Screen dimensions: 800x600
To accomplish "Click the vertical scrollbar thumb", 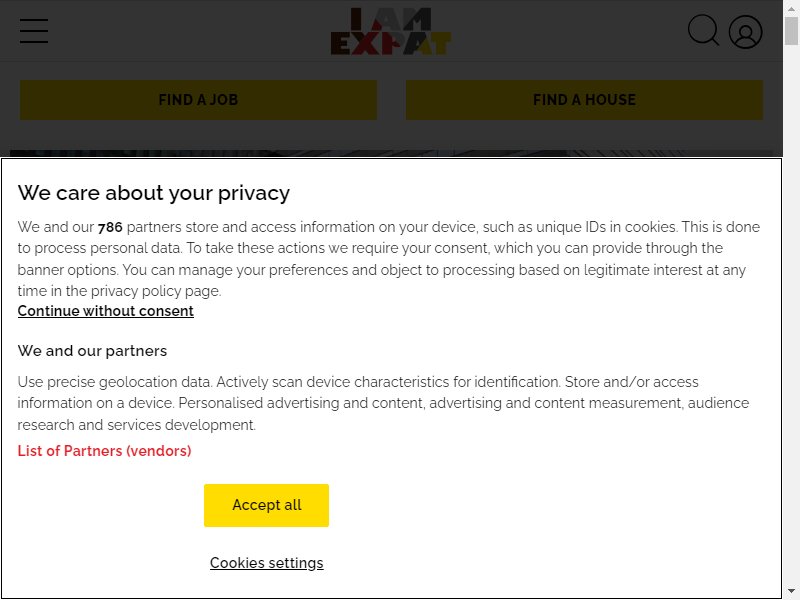I will [x=791, y=31].
